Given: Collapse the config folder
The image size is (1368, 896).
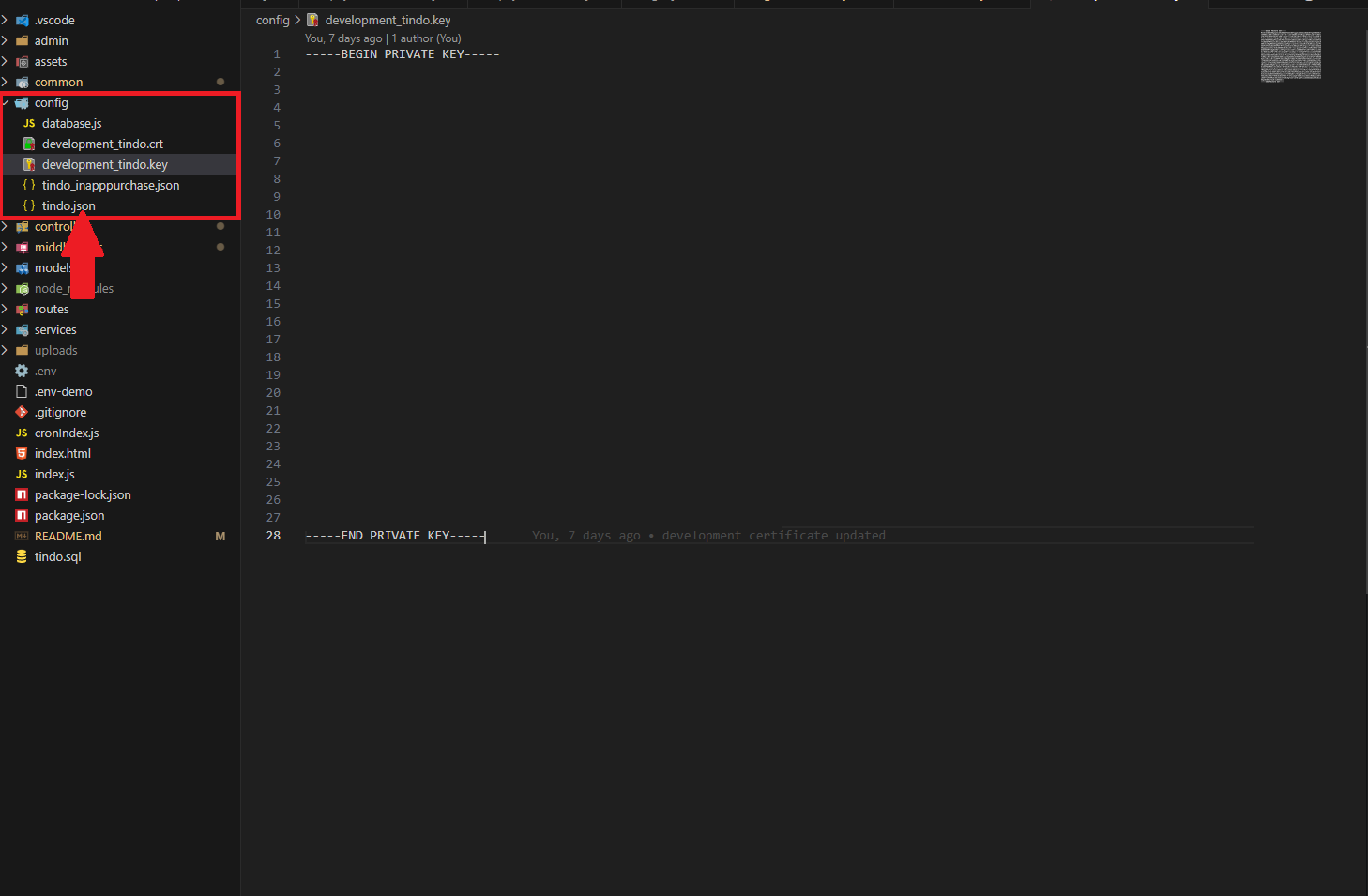Looking at the screenshot, I should click(x=51, y=103).
